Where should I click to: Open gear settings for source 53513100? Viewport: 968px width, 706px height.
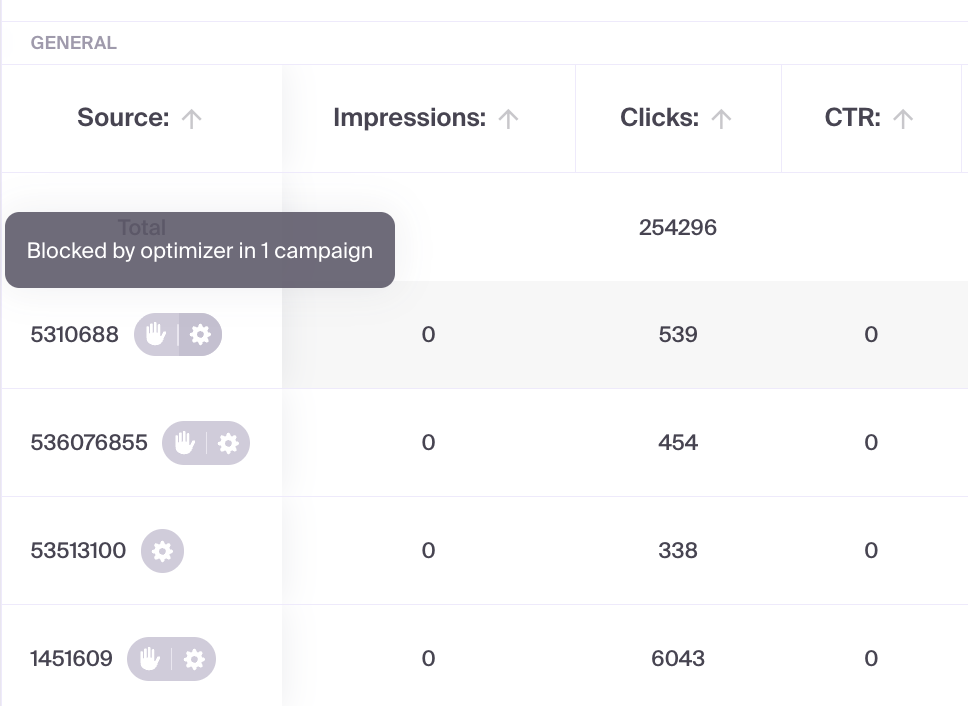pyautogui.click(x=162, y=551)
